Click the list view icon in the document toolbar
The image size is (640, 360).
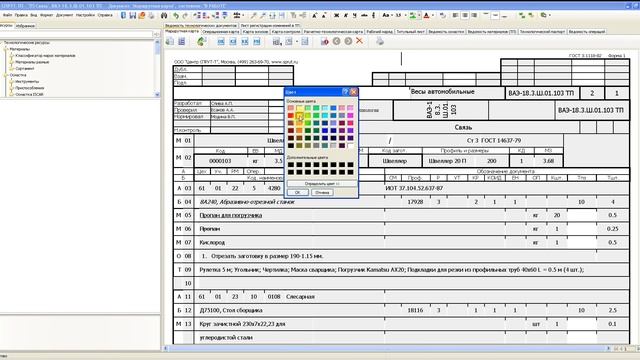(182, 41)
